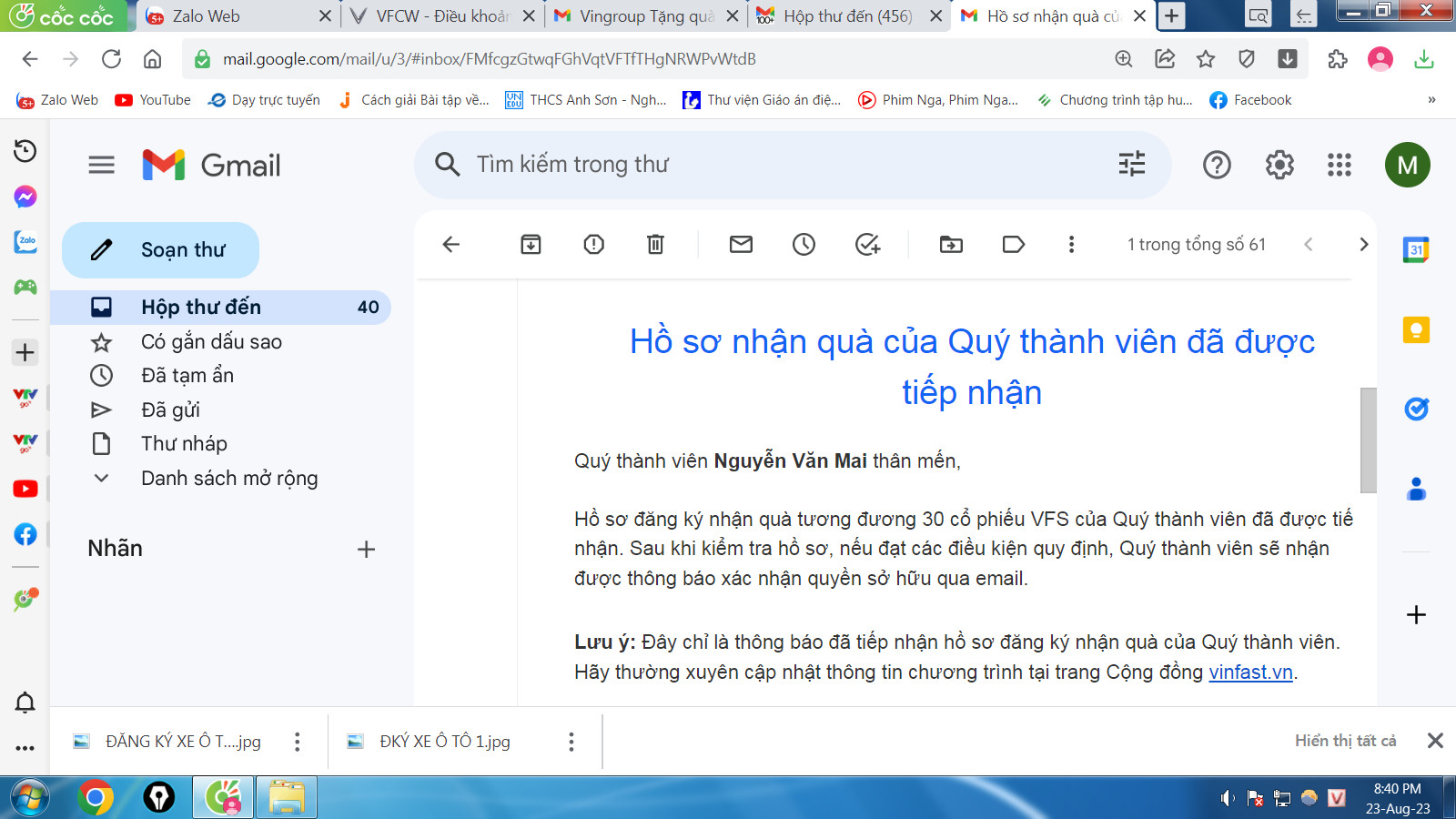
Task: Delete the email with the trash icon
Action: pos(654,244)
